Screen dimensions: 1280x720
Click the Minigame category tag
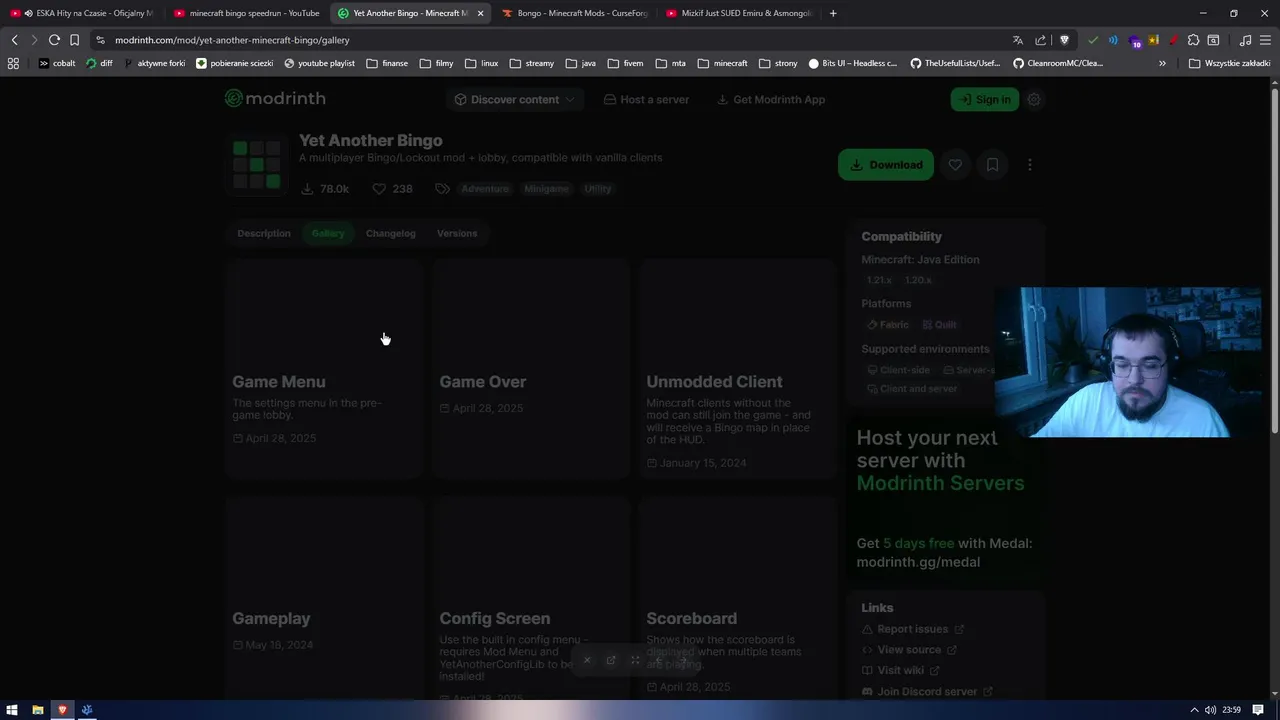point(546,189)
